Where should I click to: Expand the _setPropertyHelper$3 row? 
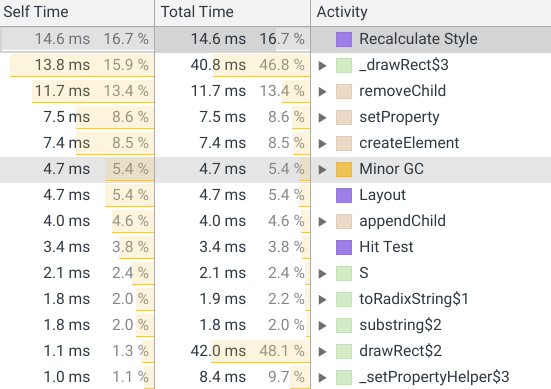322,377
